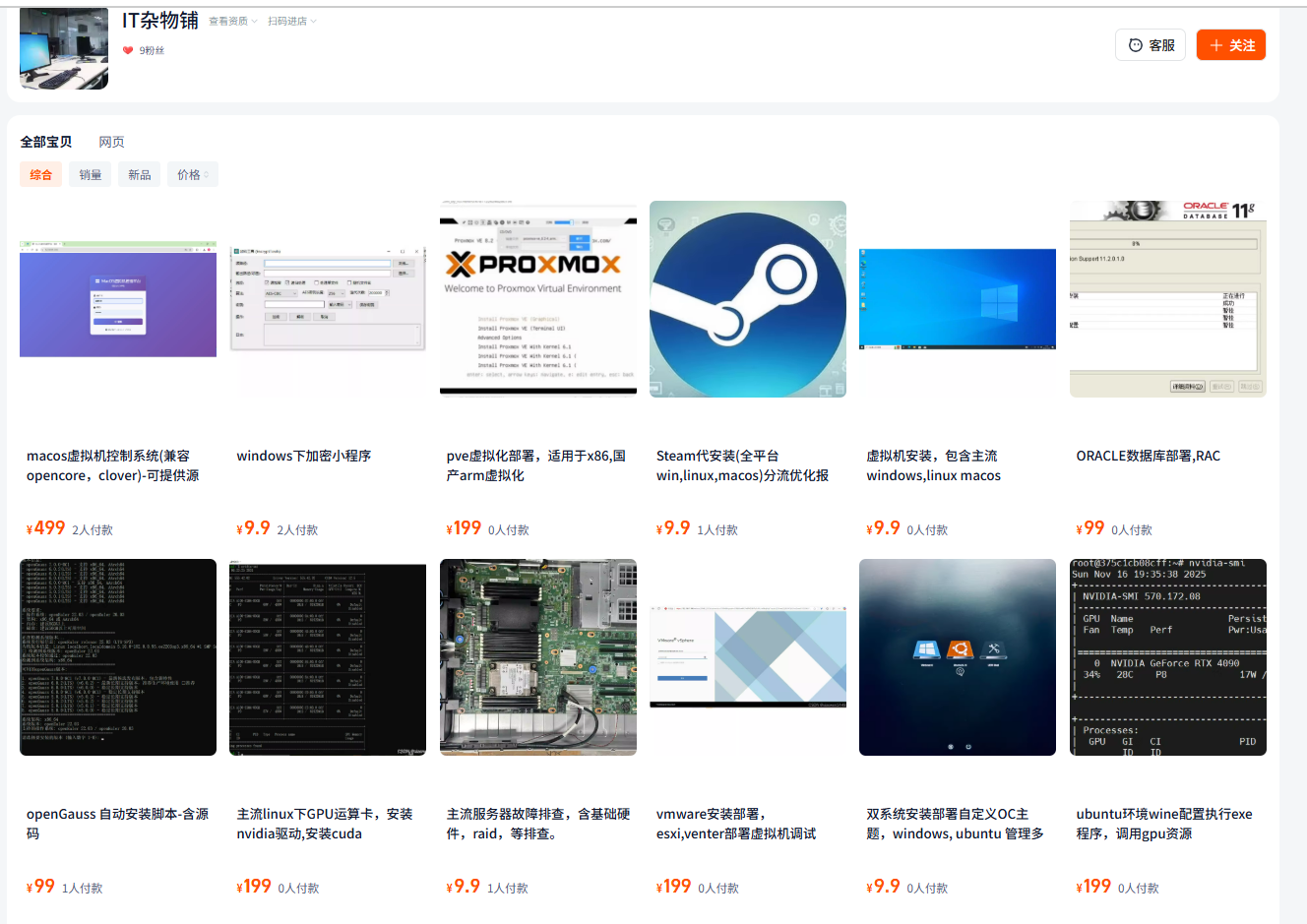The height and width of the screenshot is (924, 1307).
Task: Switch to the 全部宝贝 tab
Action: click(x=46, y=142)
